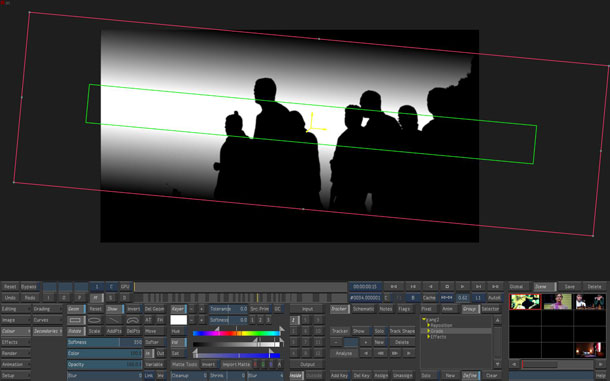The image size is (610, 381).
Task: Expand the Grade group tree item
Action: [x=428, y=331]
